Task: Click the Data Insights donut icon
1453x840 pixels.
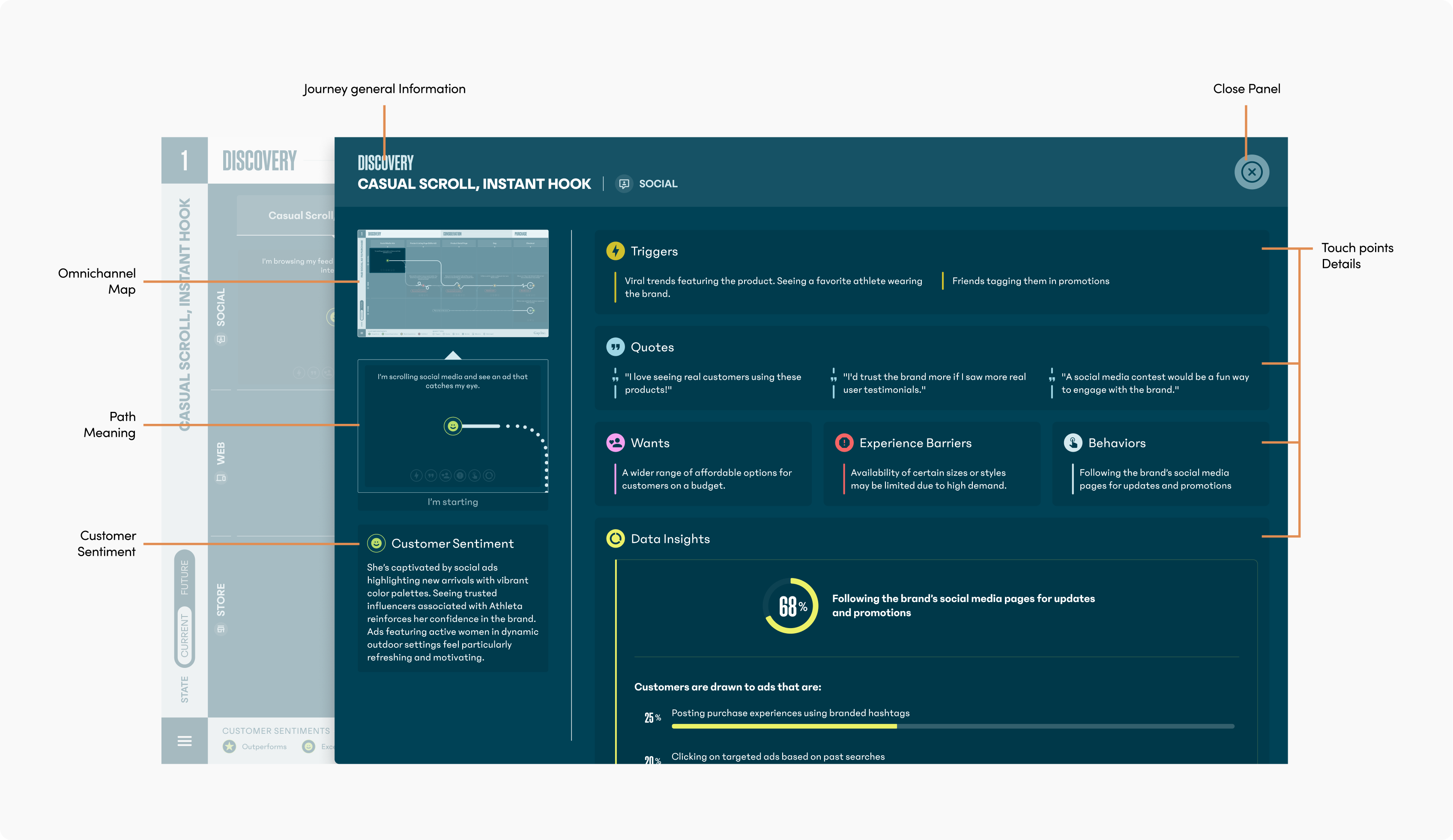Action: click(x=615, y=538)
